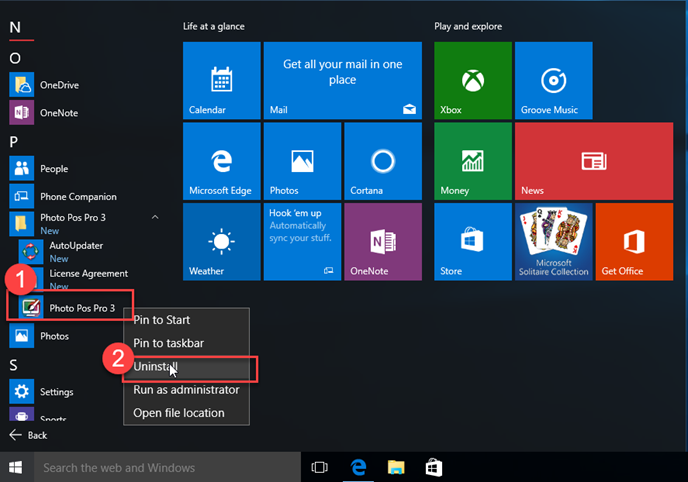Choose Open file location
This screenshot has height=482, width=688.
tap(186, 413)
